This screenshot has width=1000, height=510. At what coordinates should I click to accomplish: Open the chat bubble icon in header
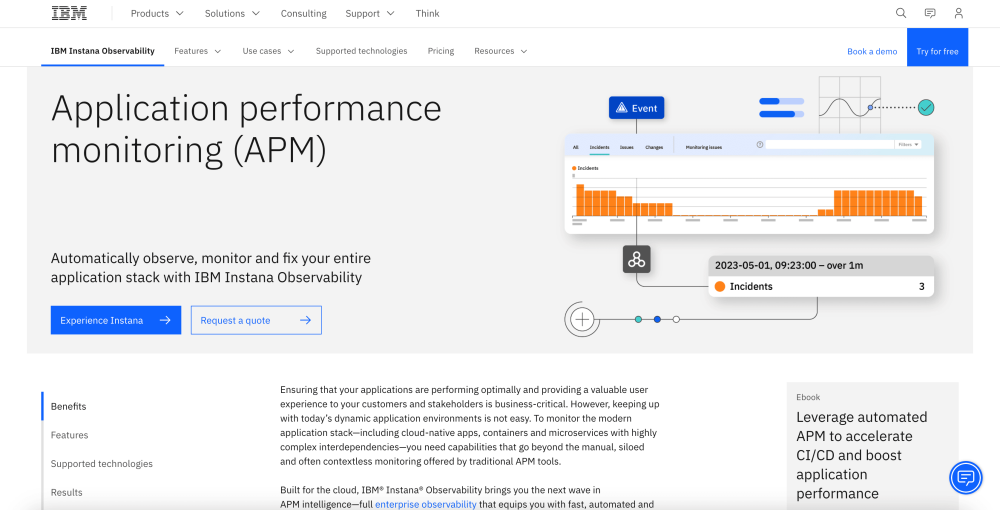click(x=930, y=13)
